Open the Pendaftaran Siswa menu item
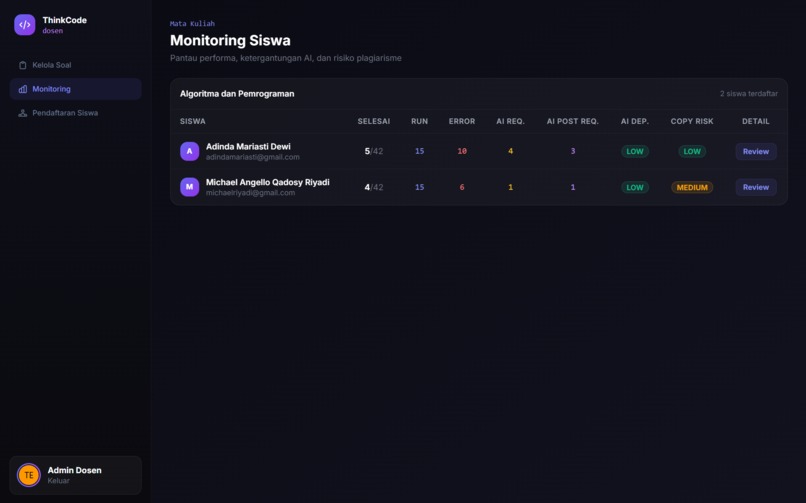The image size is (806, 503). (x=76, y=113)
